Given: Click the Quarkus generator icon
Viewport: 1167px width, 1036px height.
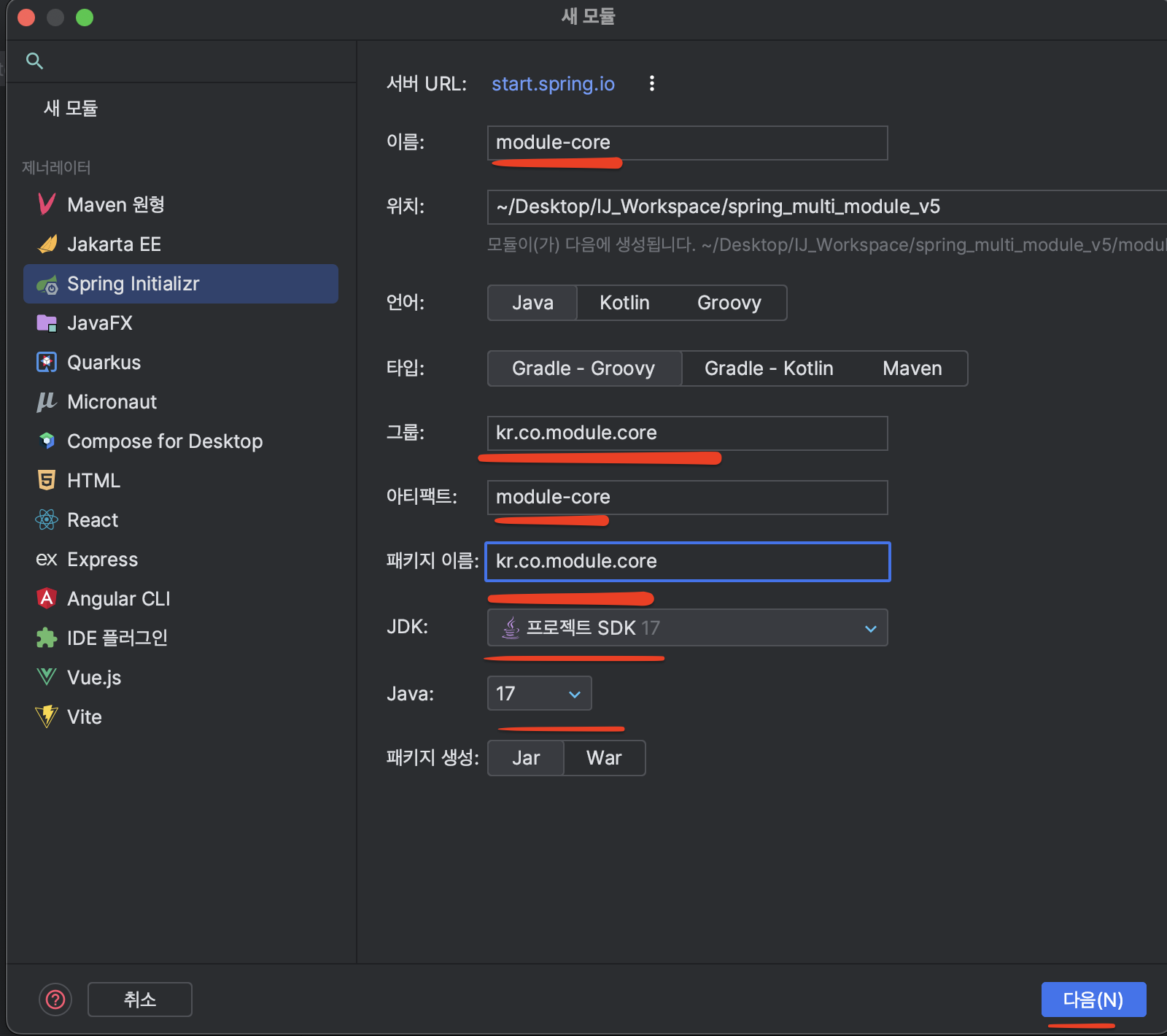Looking at the screenshot, I should (x=47, y=362).
